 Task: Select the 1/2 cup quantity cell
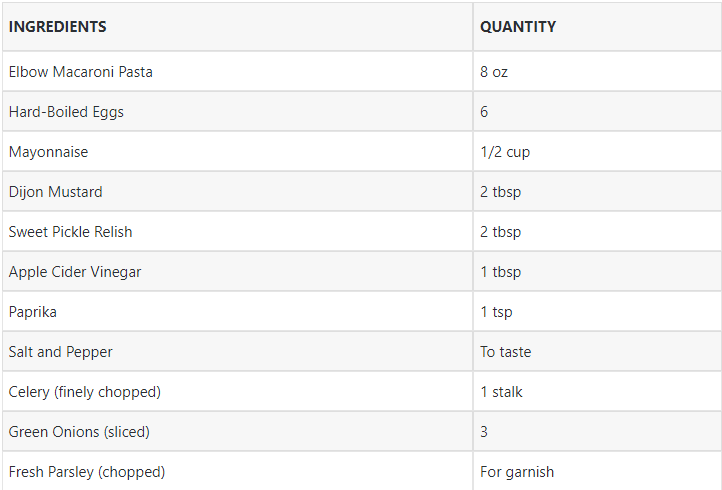click(505, 152)
